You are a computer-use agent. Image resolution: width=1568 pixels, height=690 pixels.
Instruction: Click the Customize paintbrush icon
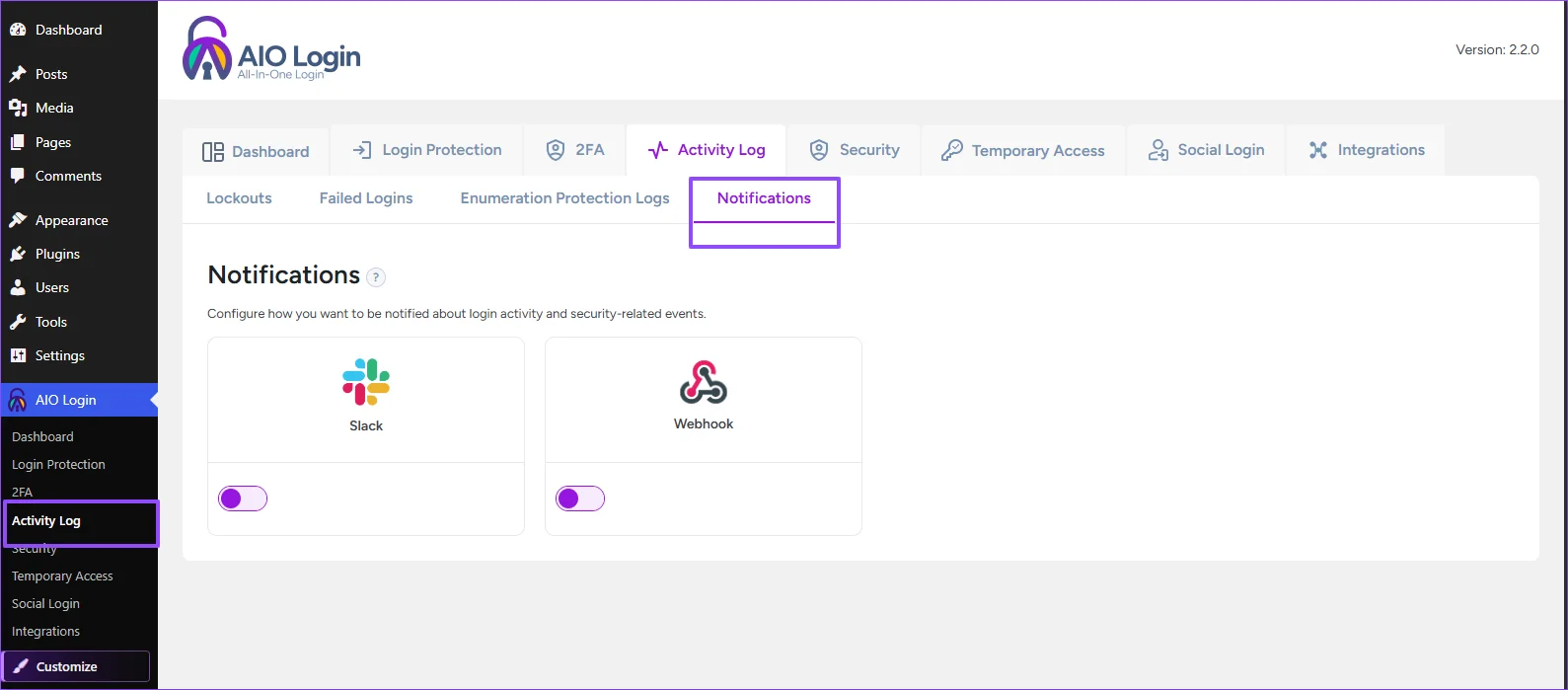(x=21, y=666)
